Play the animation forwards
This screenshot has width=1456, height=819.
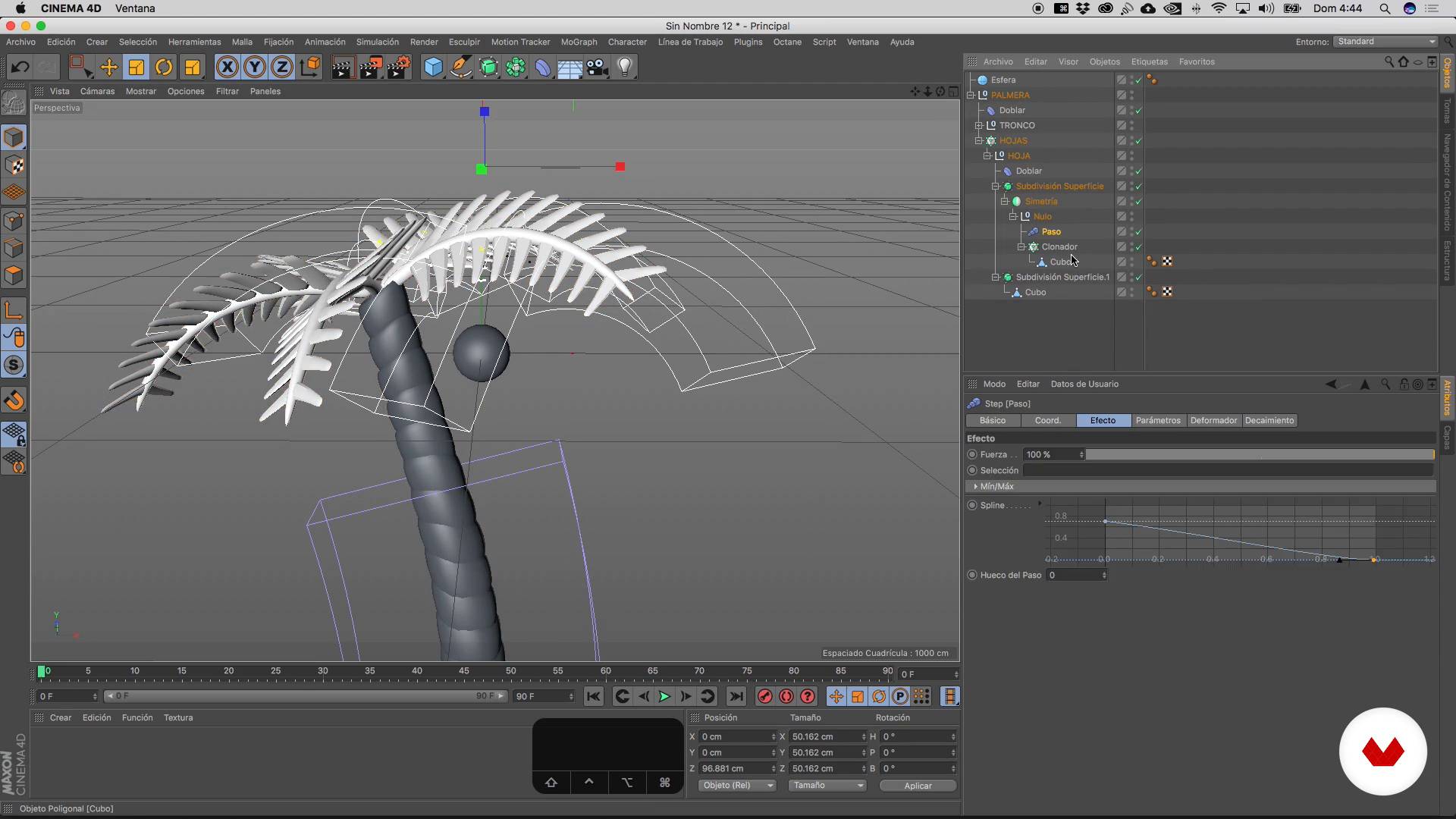(664, 696)
